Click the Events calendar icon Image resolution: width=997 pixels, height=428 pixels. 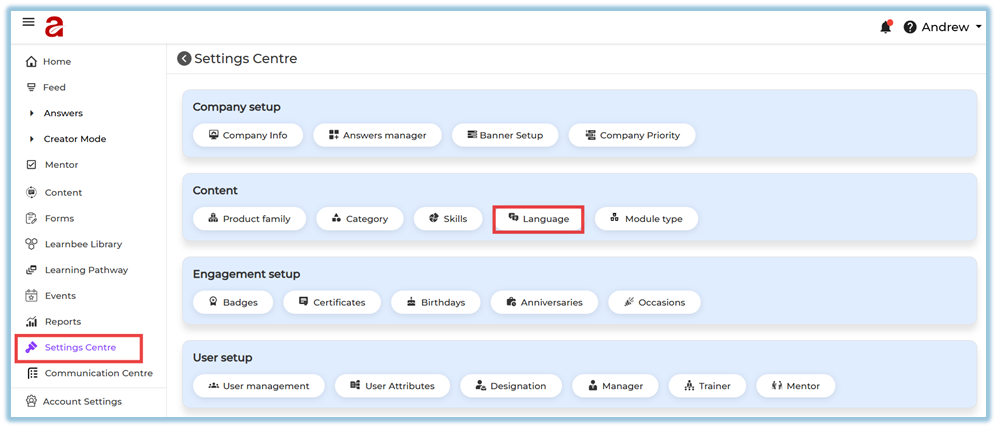coord(31,296)
